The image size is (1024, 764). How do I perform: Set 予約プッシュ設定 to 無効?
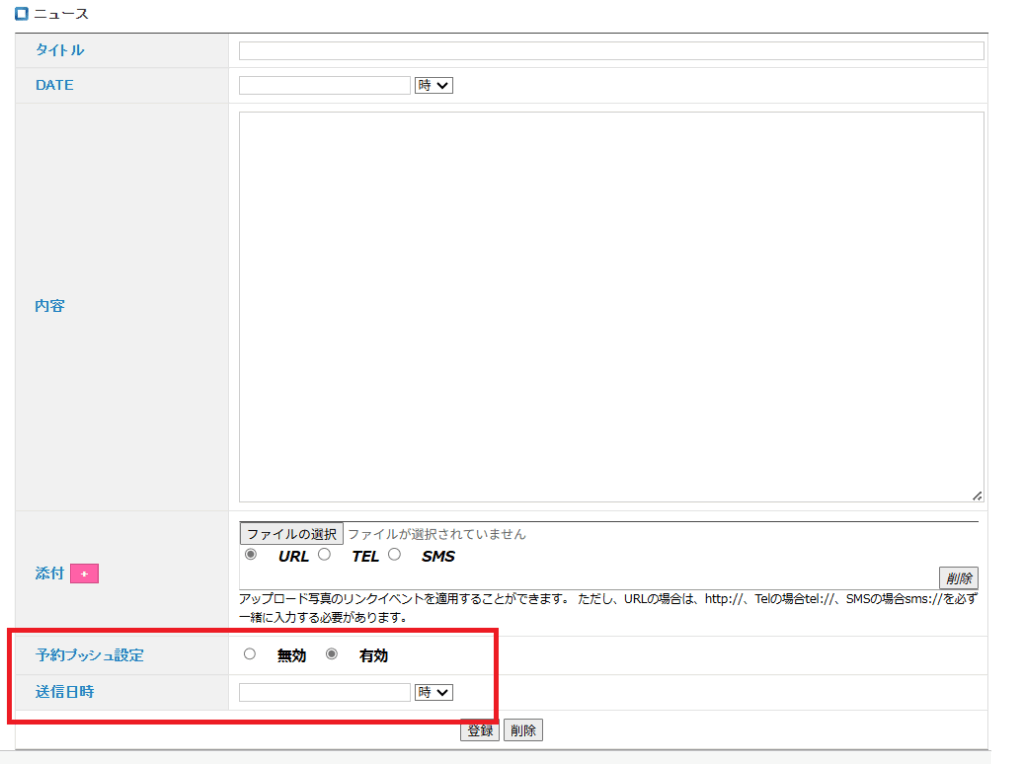coord(250,655)
